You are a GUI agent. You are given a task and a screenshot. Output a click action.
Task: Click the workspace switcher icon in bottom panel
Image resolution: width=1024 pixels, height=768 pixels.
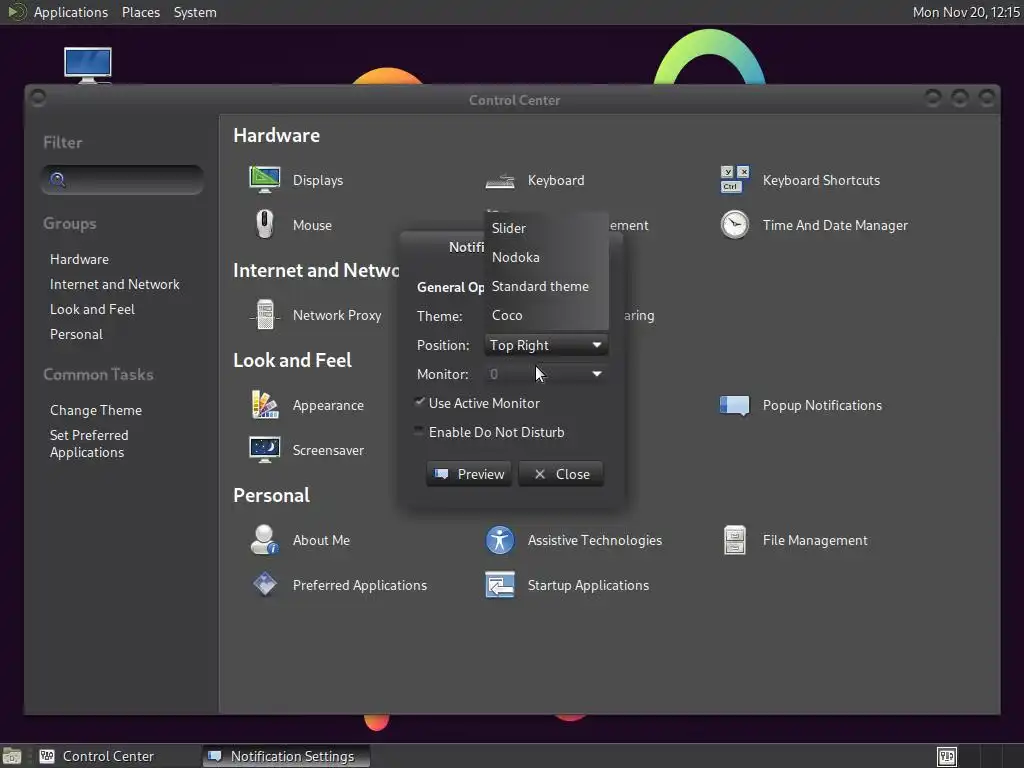click(x=946, y=756)
